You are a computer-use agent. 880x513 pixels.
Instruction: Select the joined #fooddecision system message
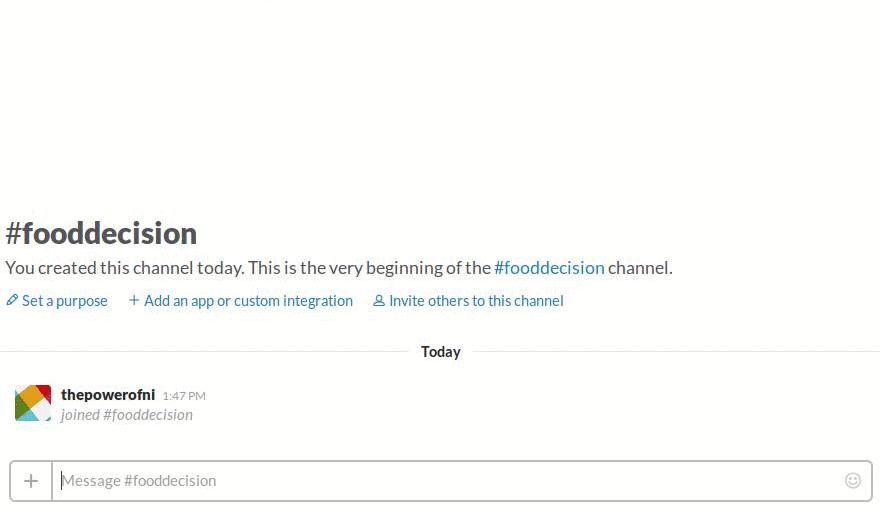point(127,415)
